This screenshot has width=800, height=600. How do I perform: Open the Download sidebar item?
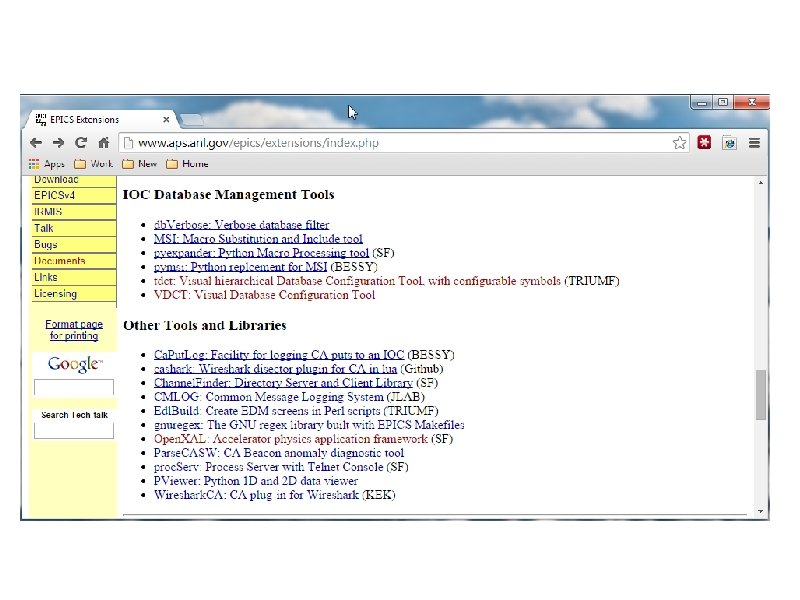74,180
